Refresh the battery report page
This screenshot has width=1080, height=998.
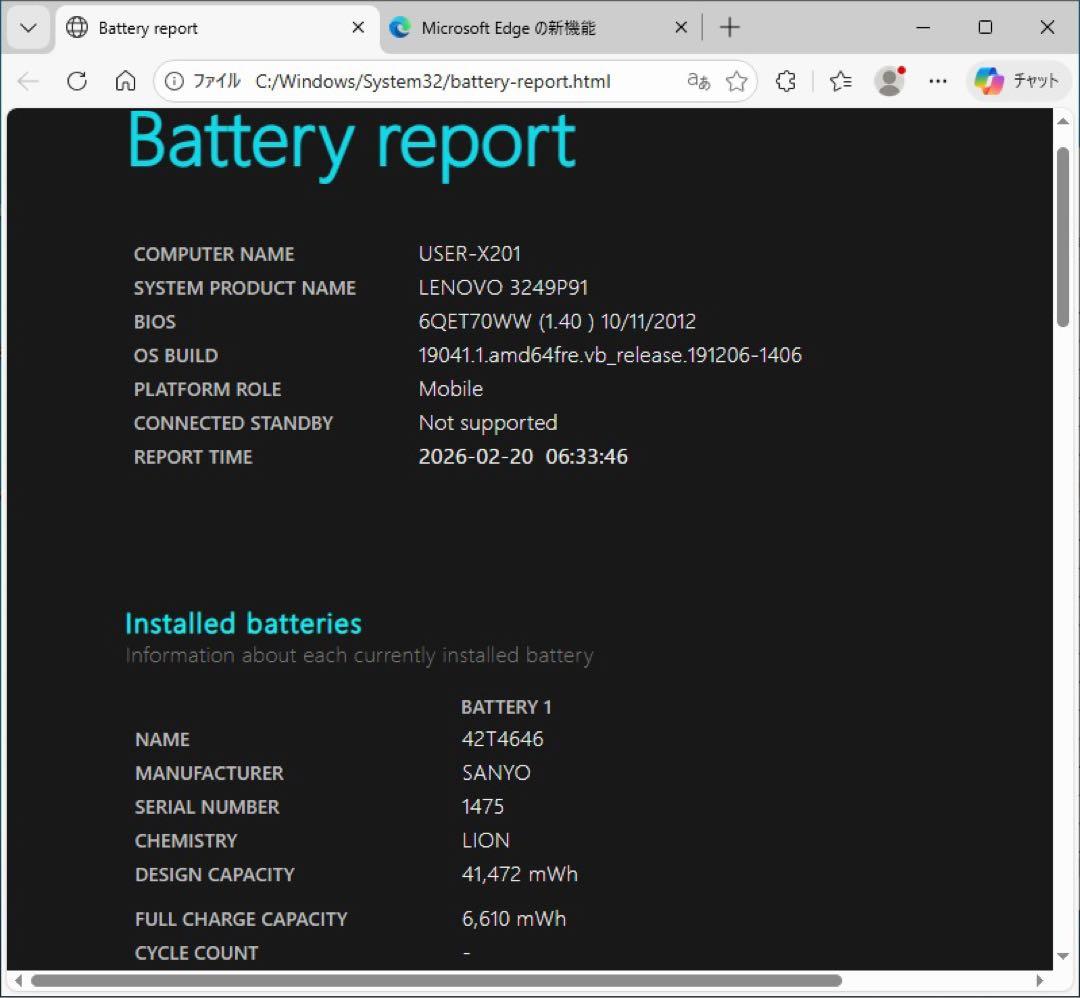click(77, 81)
